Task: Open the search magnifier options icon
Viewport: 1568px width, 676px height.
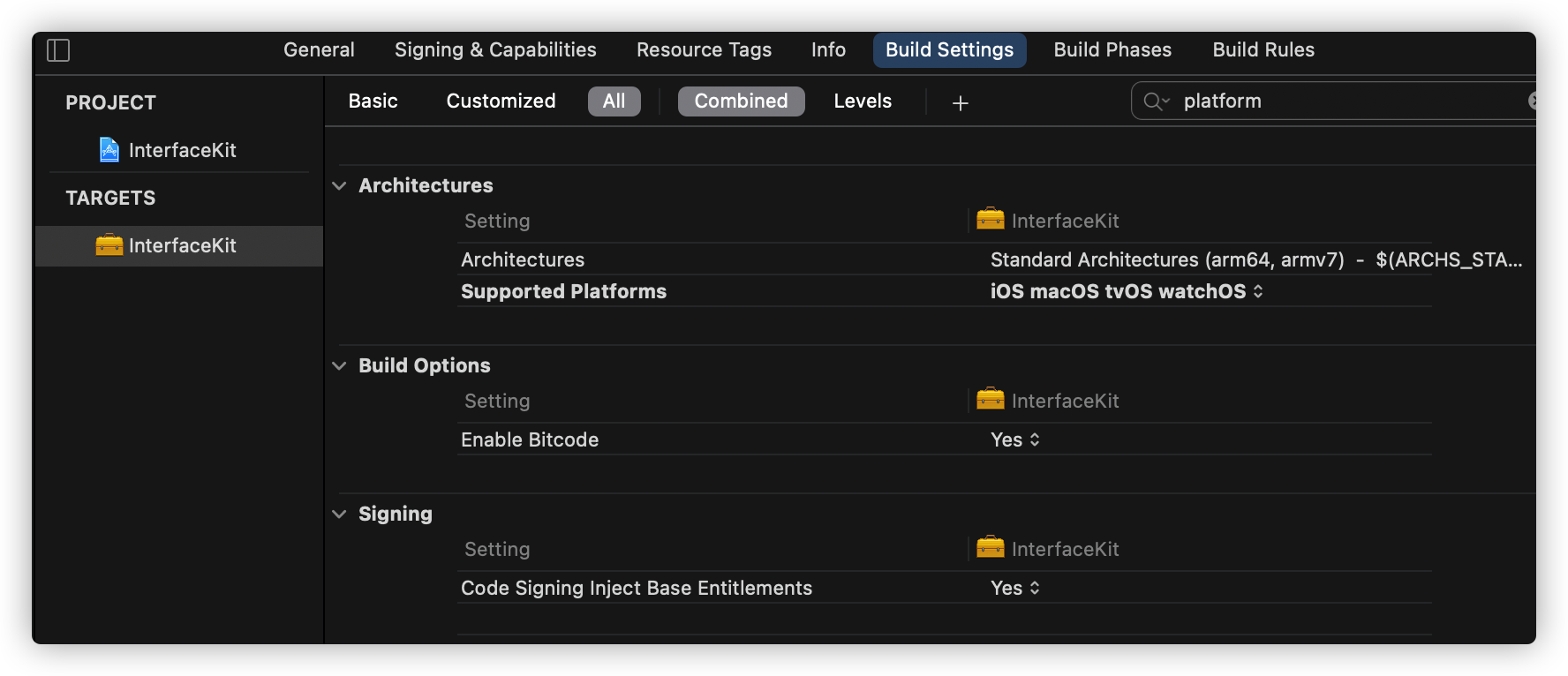Action: (1157, 101)
